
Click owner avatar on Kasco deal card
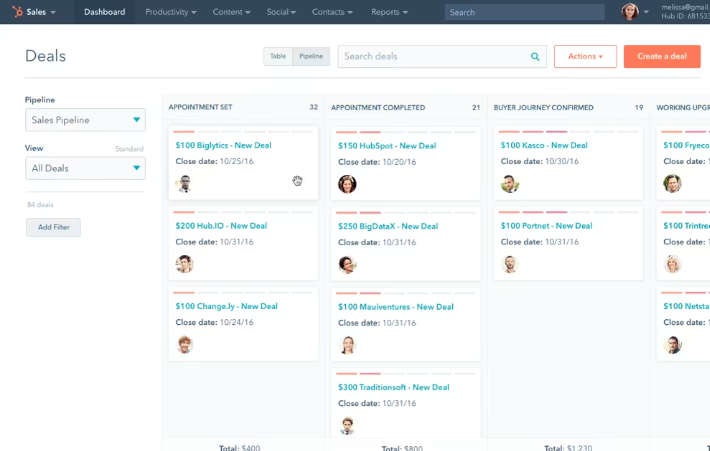pos(510,183)
